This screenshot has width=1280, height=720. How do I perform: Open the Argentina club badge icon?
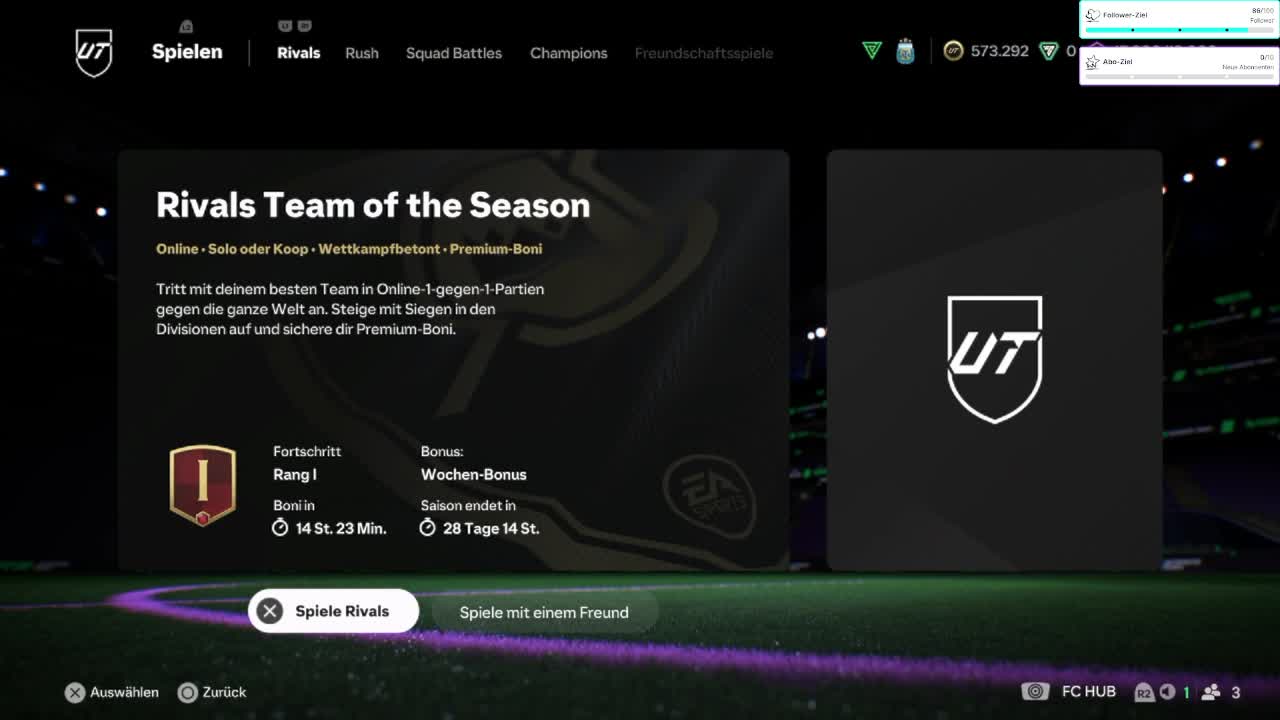tap(905, 51)
